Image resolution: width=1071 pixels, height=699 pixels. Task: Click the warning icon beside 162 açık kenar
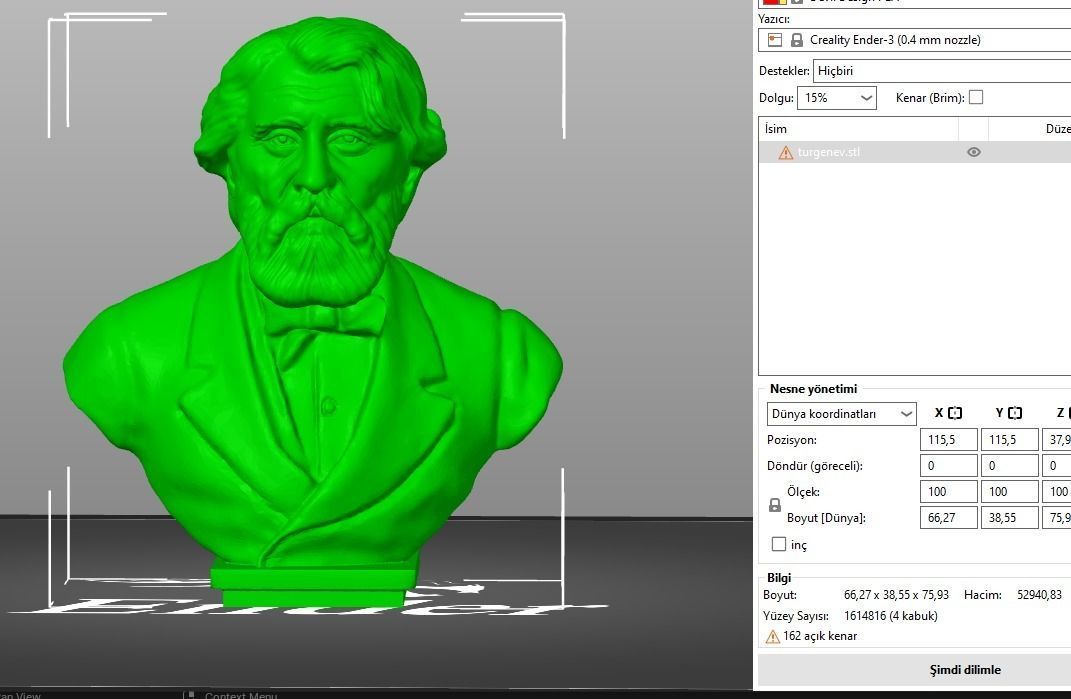[773, 637]
